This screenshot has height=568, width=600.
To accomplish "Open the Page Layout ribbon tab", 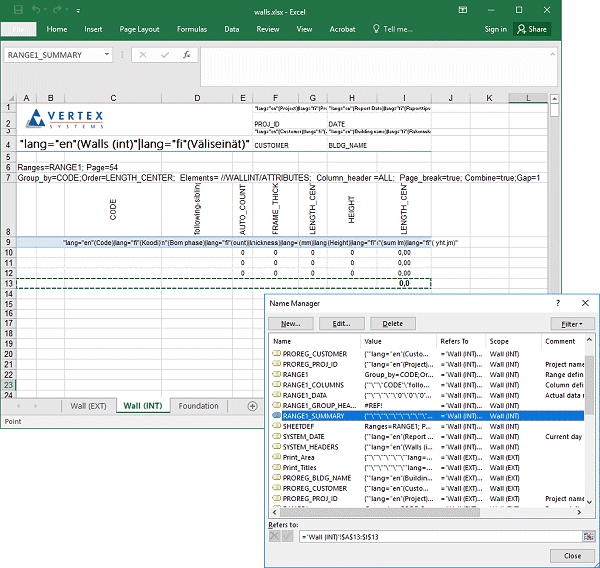I will click(x=139, y=29).
